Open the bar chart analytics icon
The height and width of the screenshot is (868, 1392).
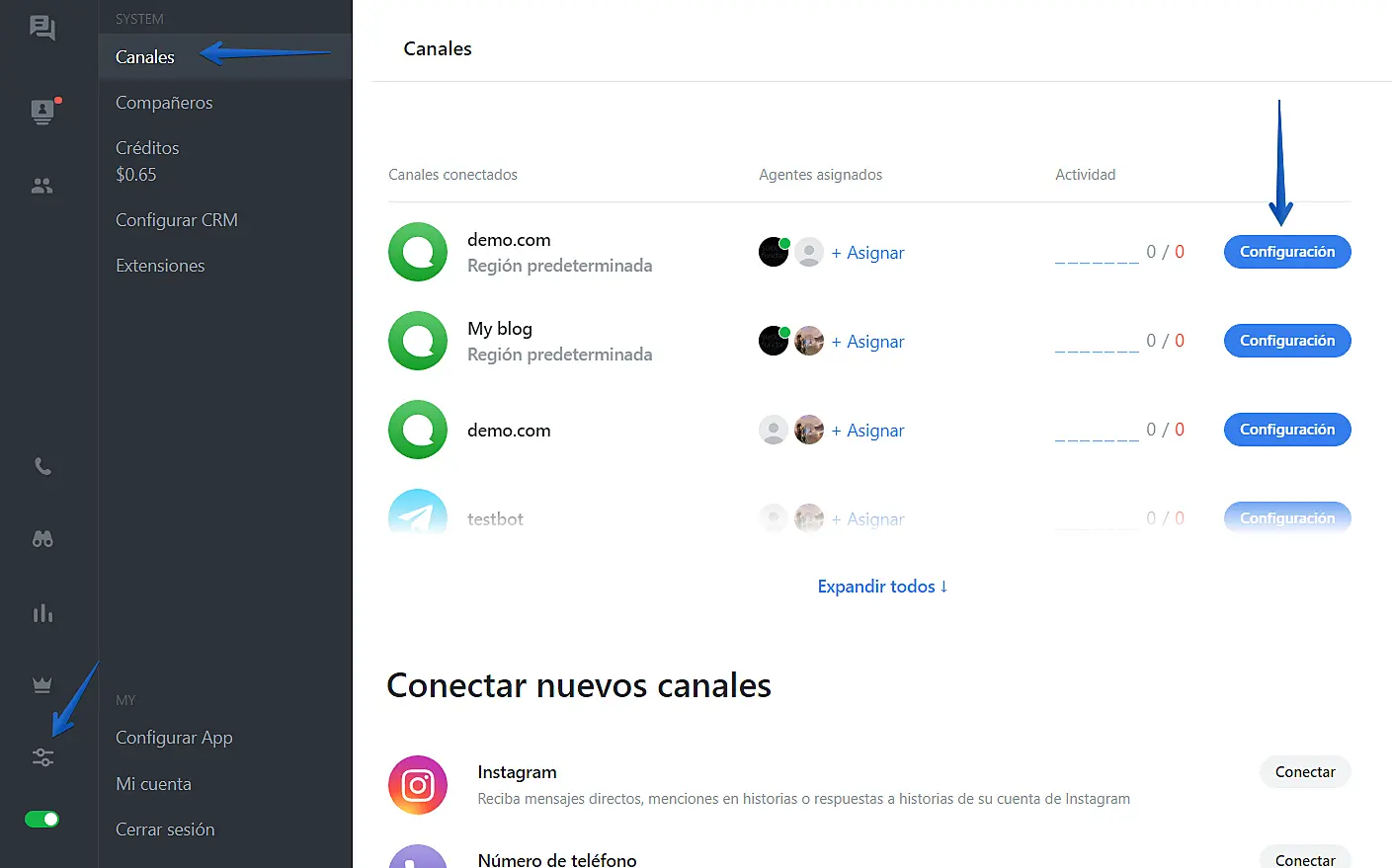[x=42, y=613]
